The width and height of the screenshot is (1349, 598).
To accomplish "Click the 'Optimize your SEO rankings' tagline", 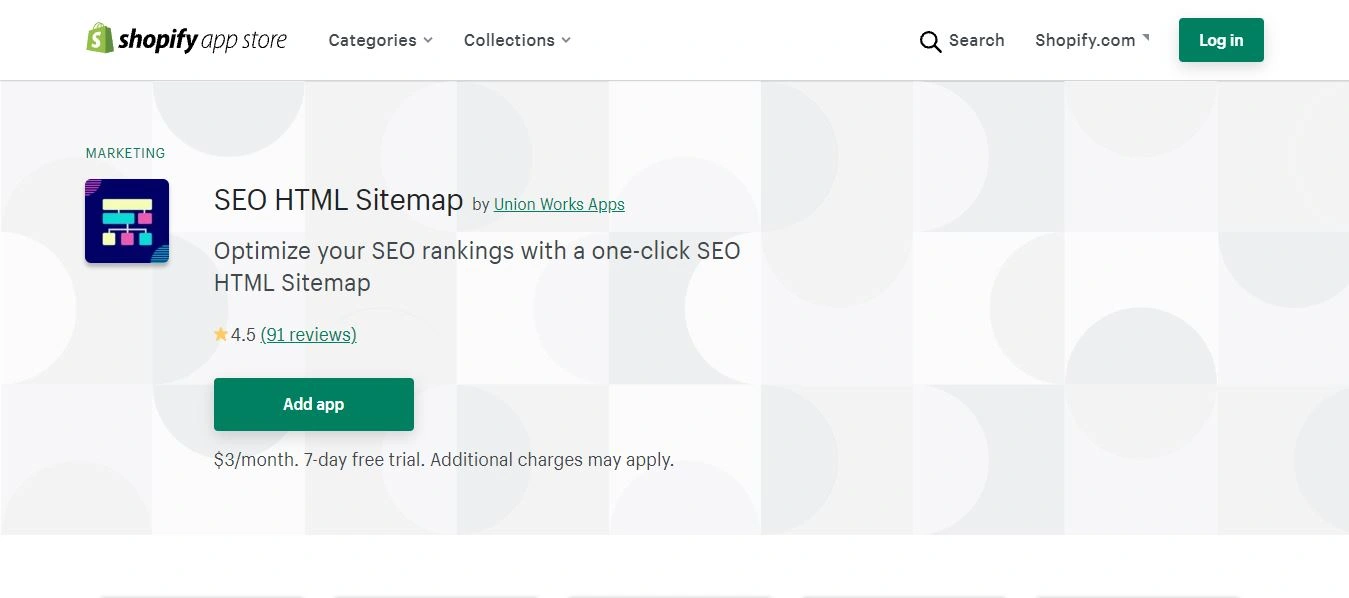I will [477, 267].
